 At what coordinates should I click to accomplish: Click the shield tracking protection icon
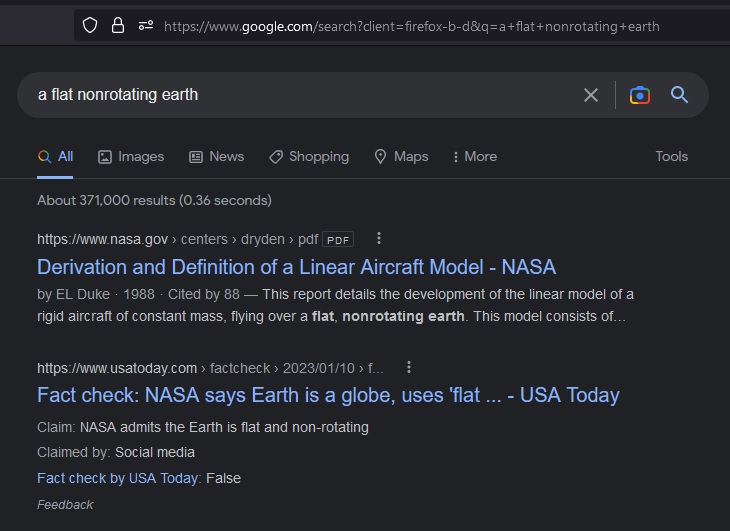[90, 25]
